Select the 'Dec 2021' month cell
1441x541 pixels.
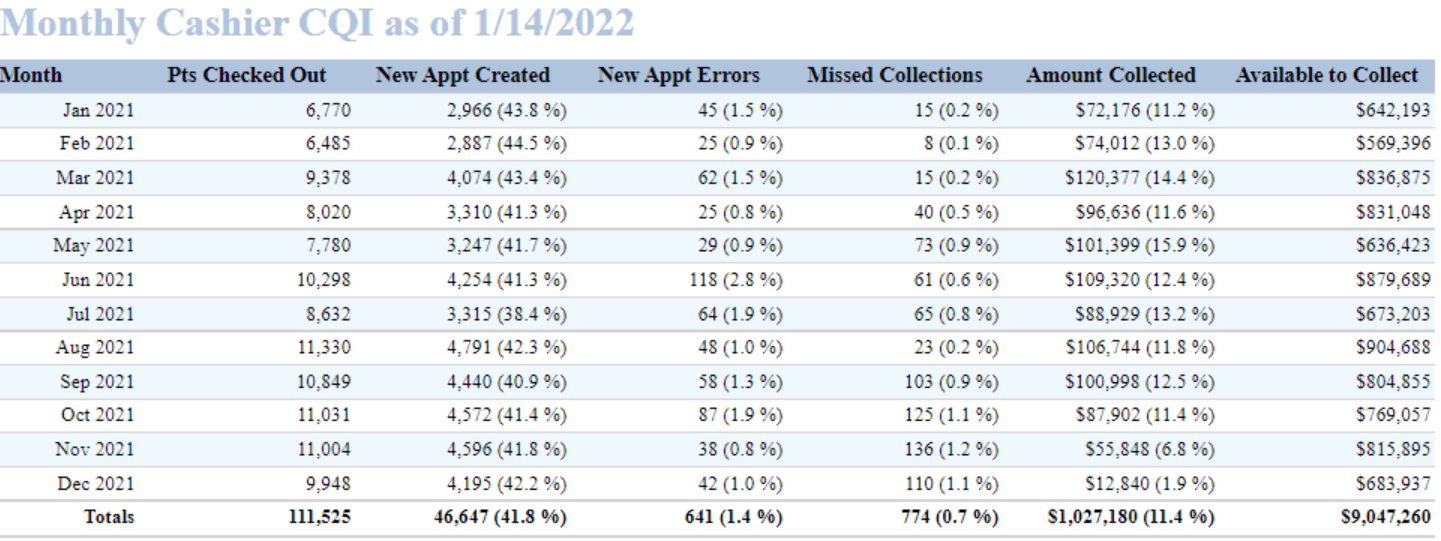tap(98, 484)
